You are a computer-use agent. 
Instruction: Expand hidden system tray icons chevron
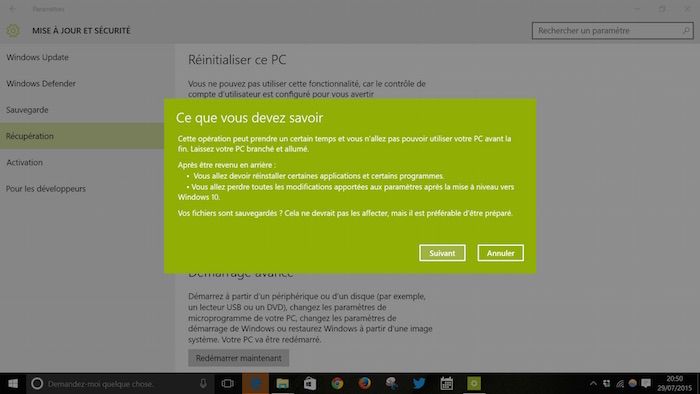tap(593, 383)
